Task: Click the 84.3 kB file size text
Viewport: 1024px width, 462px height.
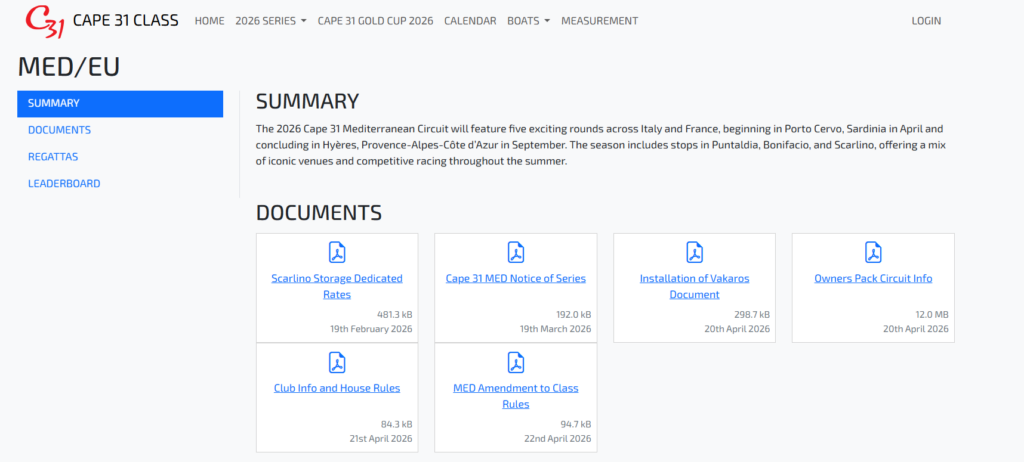Action: coord(396,424)
